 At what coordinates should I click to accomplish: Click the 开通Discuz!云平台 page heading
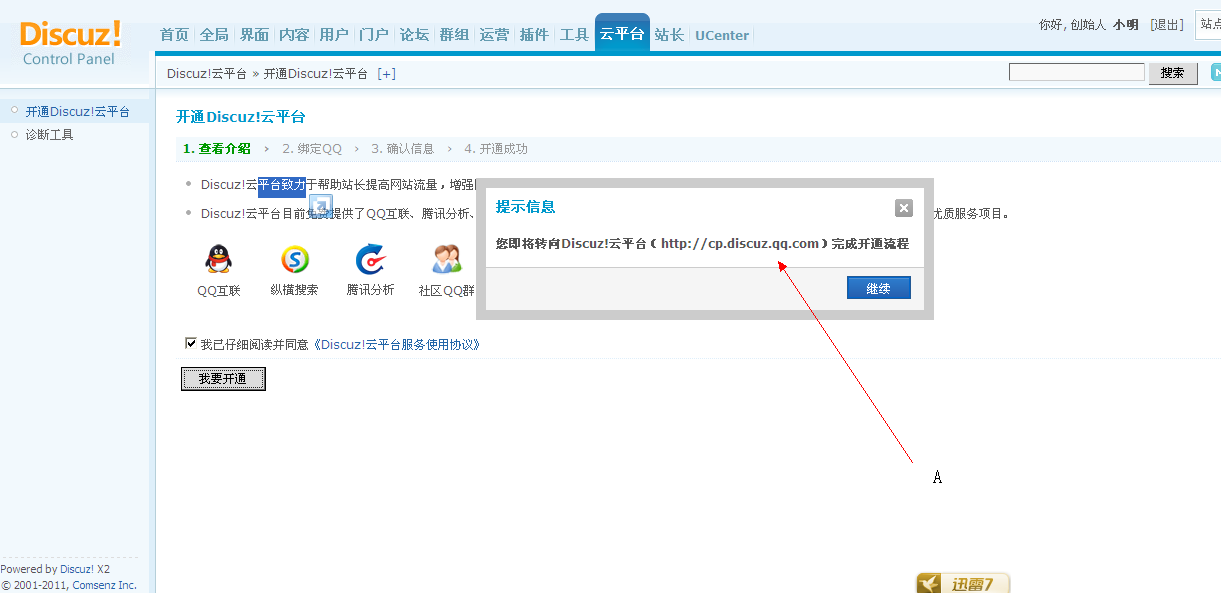pos(241,117)
